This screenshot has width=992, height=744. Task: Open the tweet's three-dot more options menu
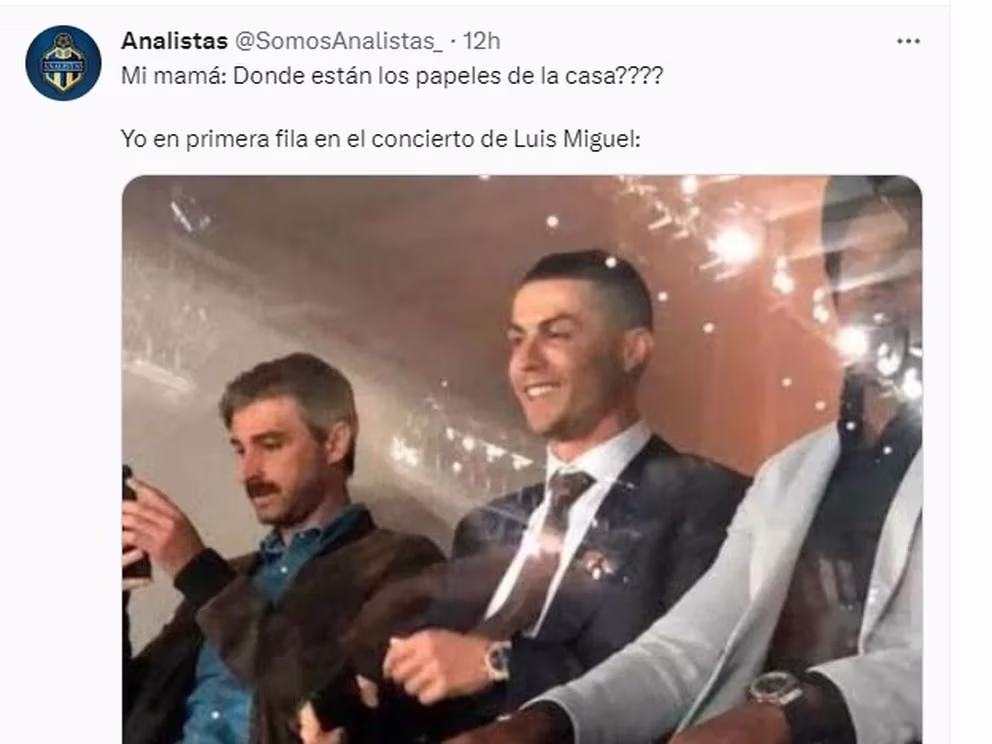tap(908, 42)
